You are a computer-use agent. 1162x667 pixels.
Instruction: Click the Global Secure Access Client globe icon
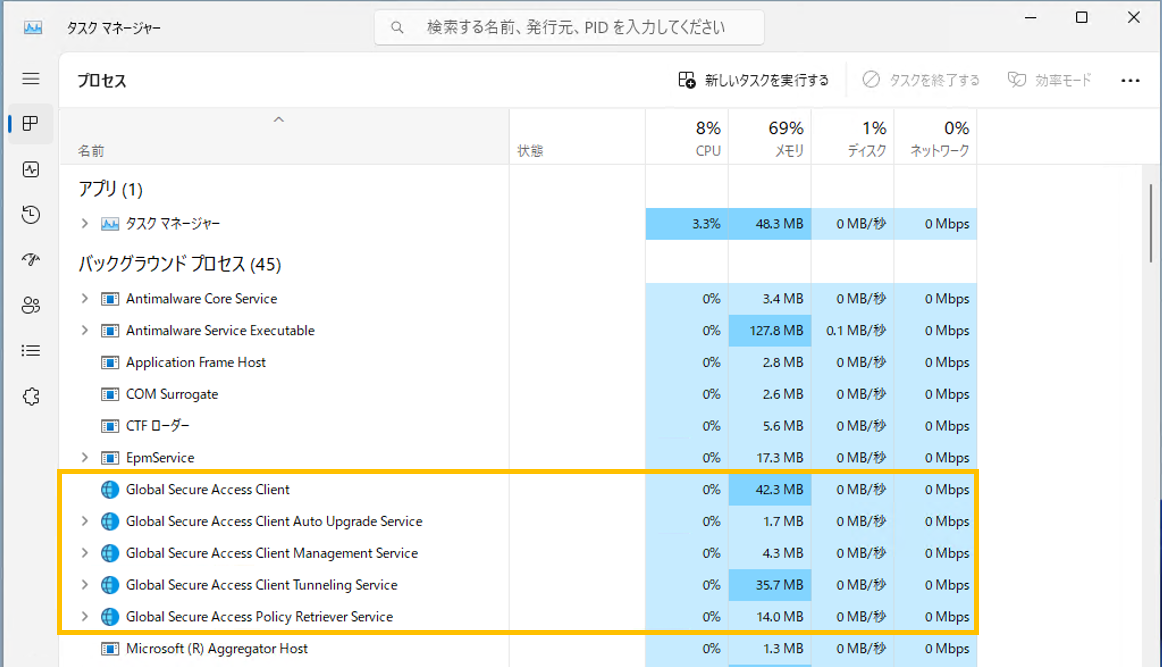[x=110, y=490]
